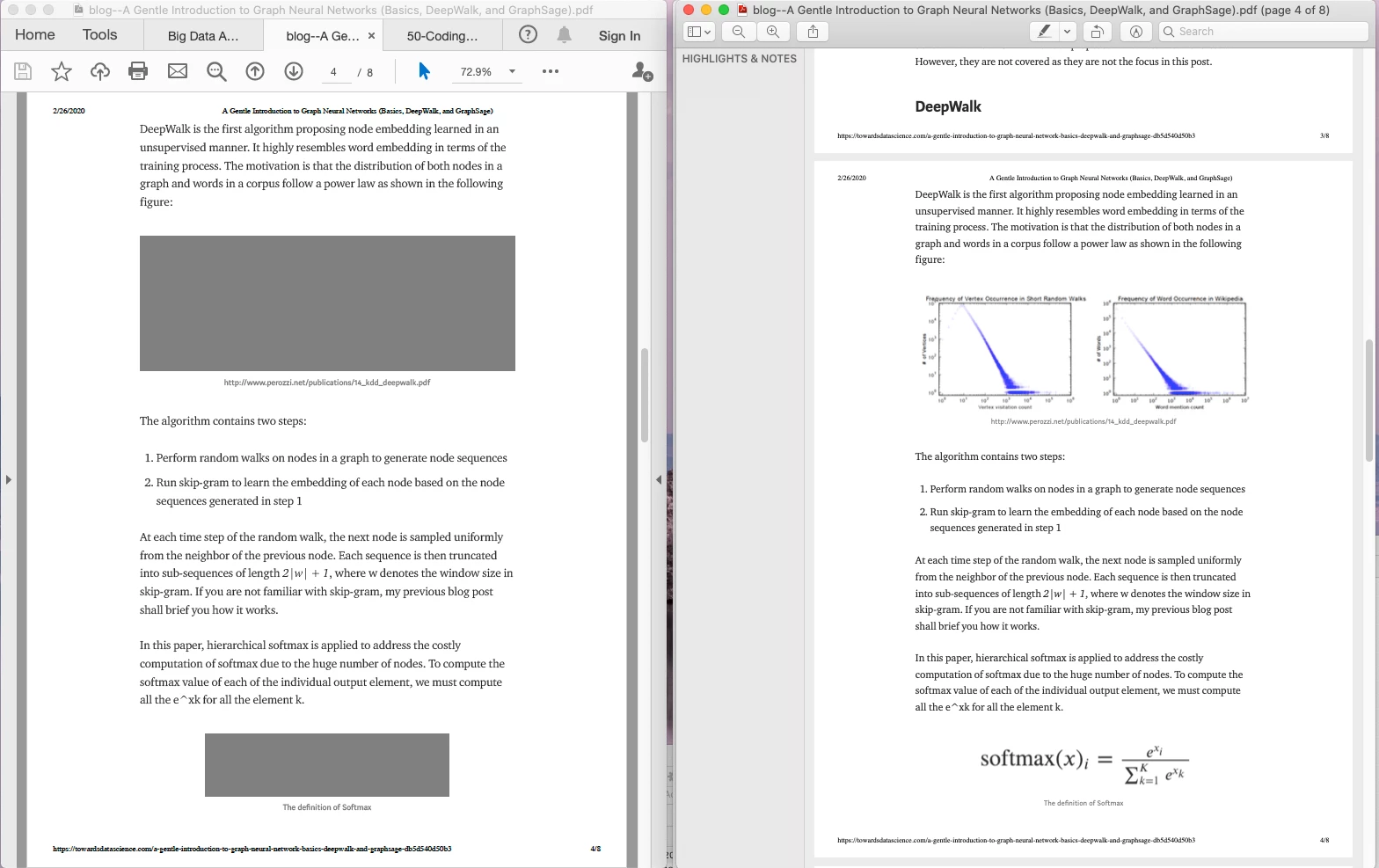The width and height of the screenshot is (1379, 868).
Task: Click the Preview window scrollbar thumb
Action: (x=1369, y=400)
